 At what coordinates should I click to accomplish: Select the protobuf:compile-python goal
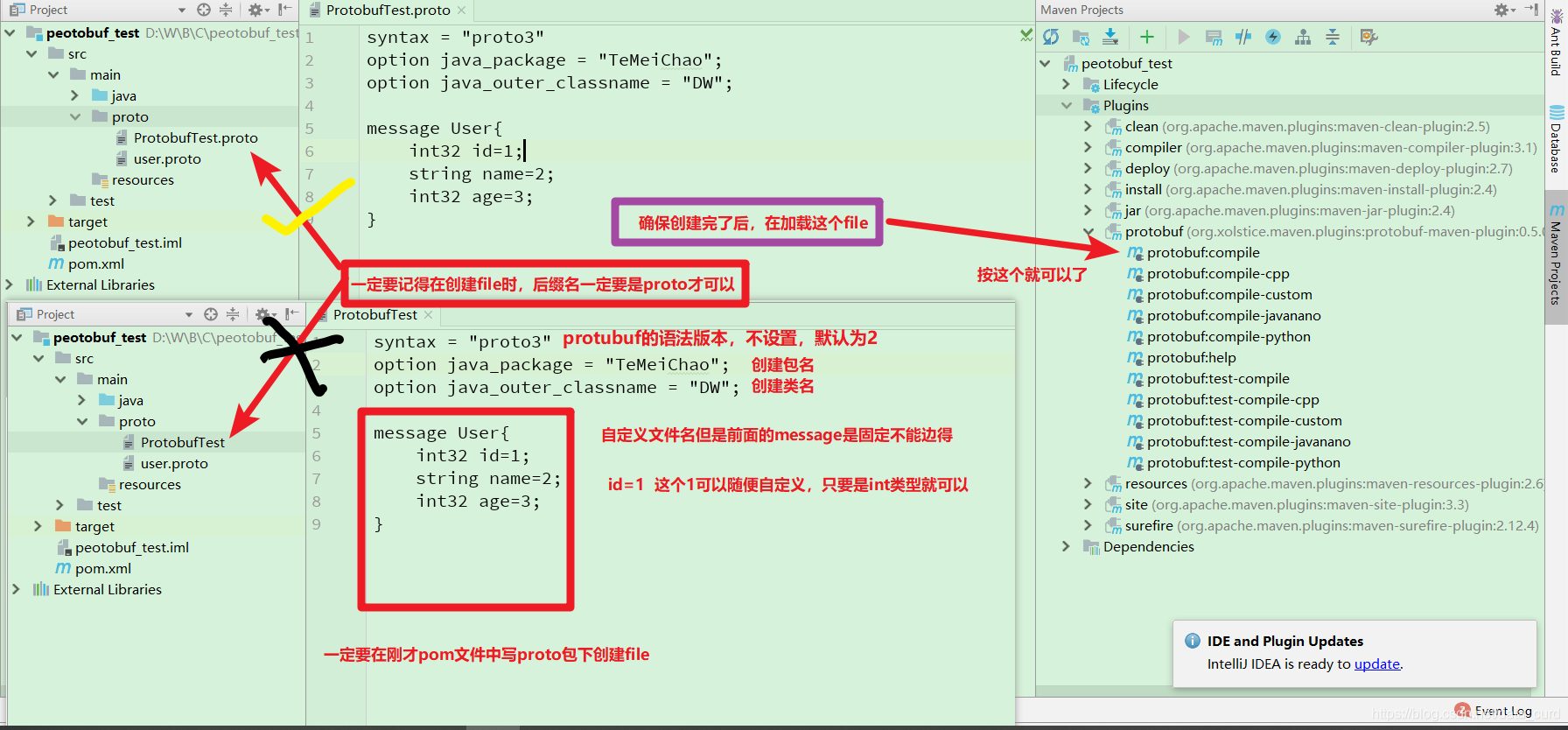[x=1228, y=337]
